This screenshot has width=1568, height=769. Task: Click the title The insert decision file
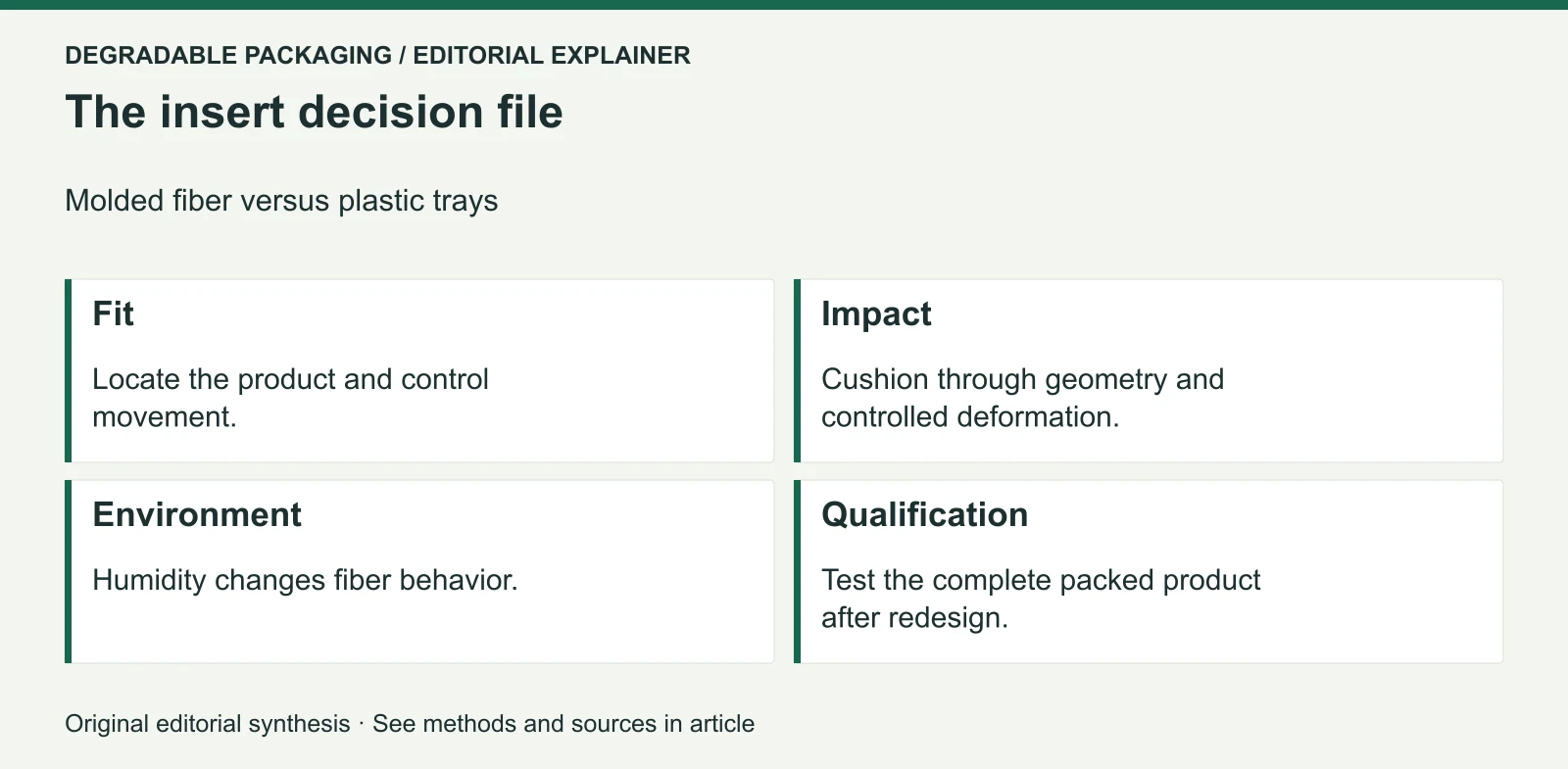314,112
